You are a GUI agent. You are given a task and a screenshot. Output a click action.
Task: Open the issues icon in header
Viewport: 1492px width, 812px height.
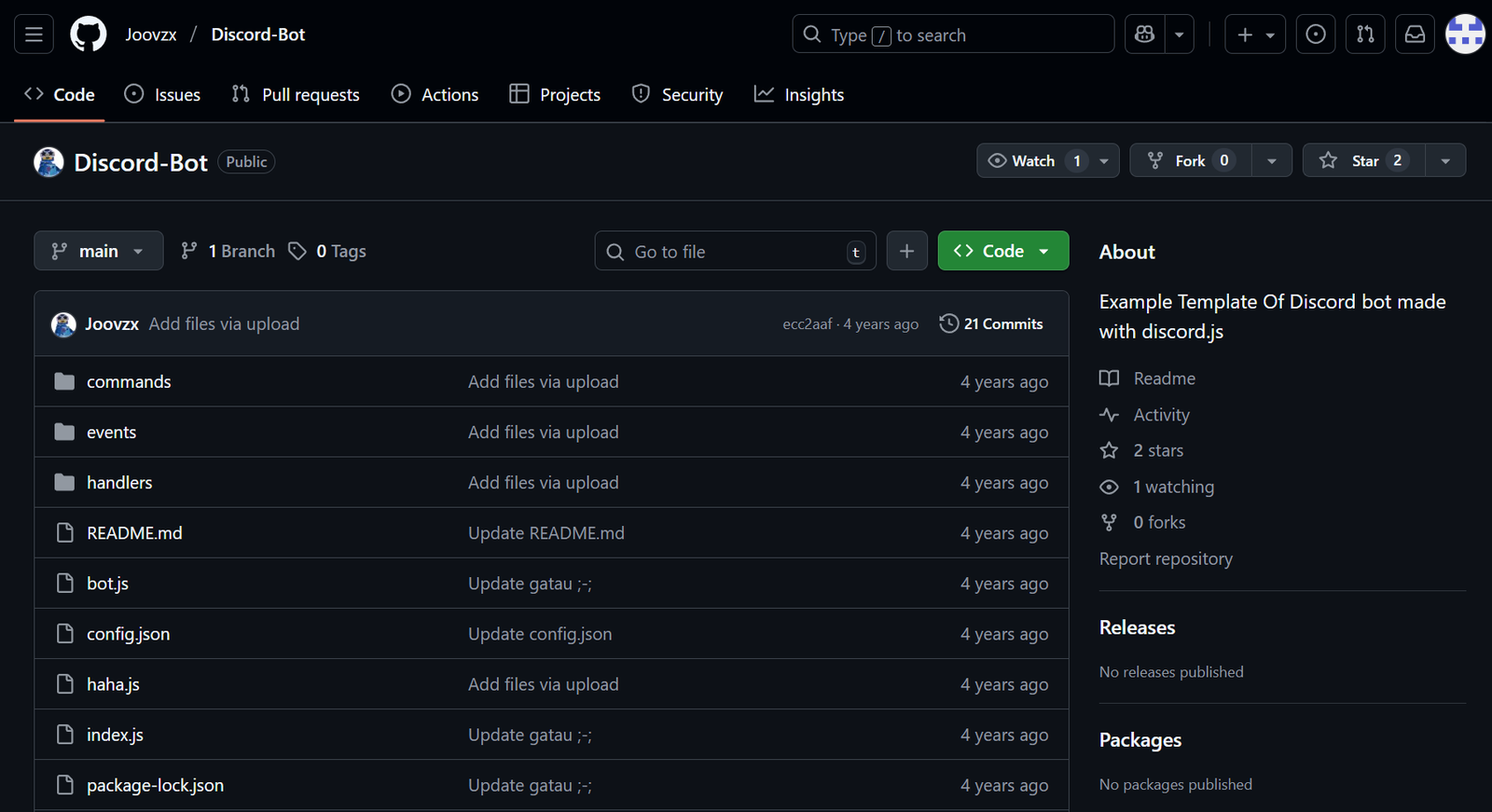click(1316, 34)
